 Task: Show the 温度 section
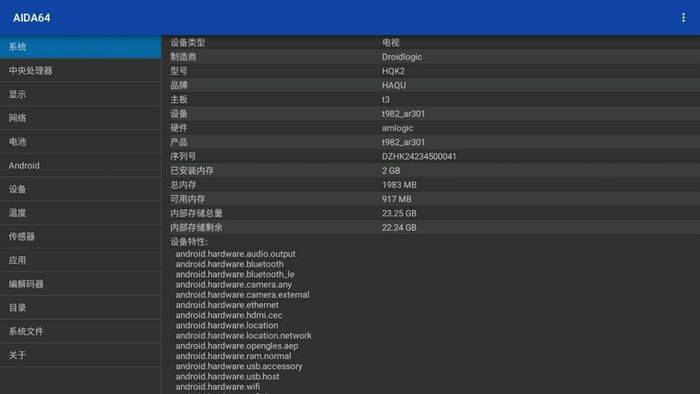(80, 212)
